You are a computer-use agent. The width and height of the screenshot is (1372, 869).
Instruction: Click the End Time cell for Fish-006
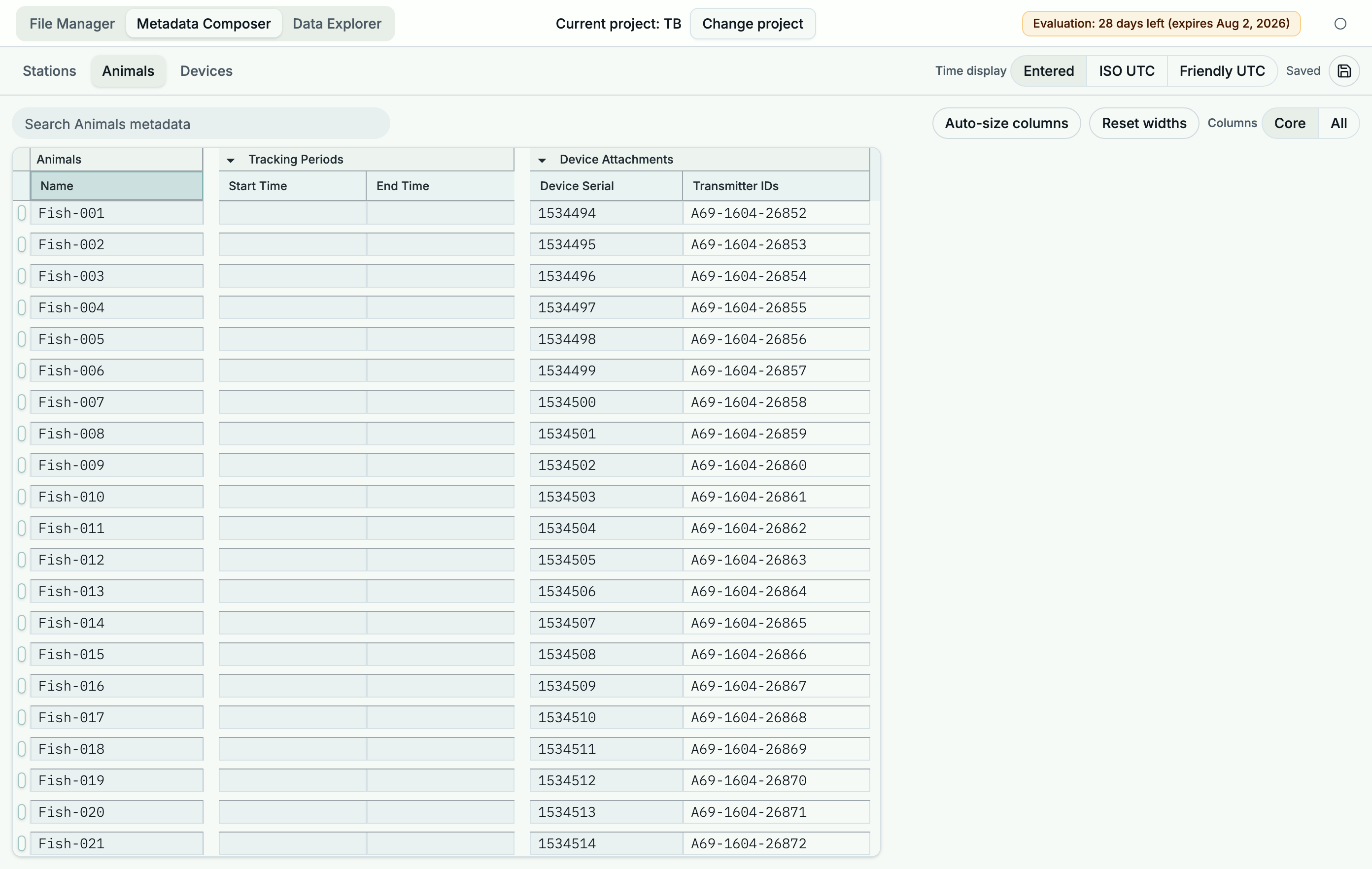[440, 371]
